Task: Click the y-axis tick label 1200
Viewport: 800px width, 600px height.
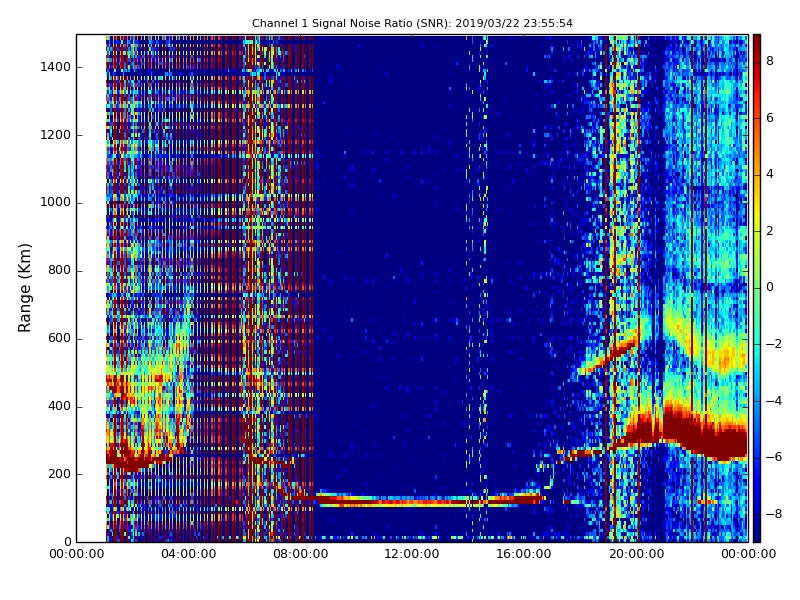Action: (x=56, y=135)
